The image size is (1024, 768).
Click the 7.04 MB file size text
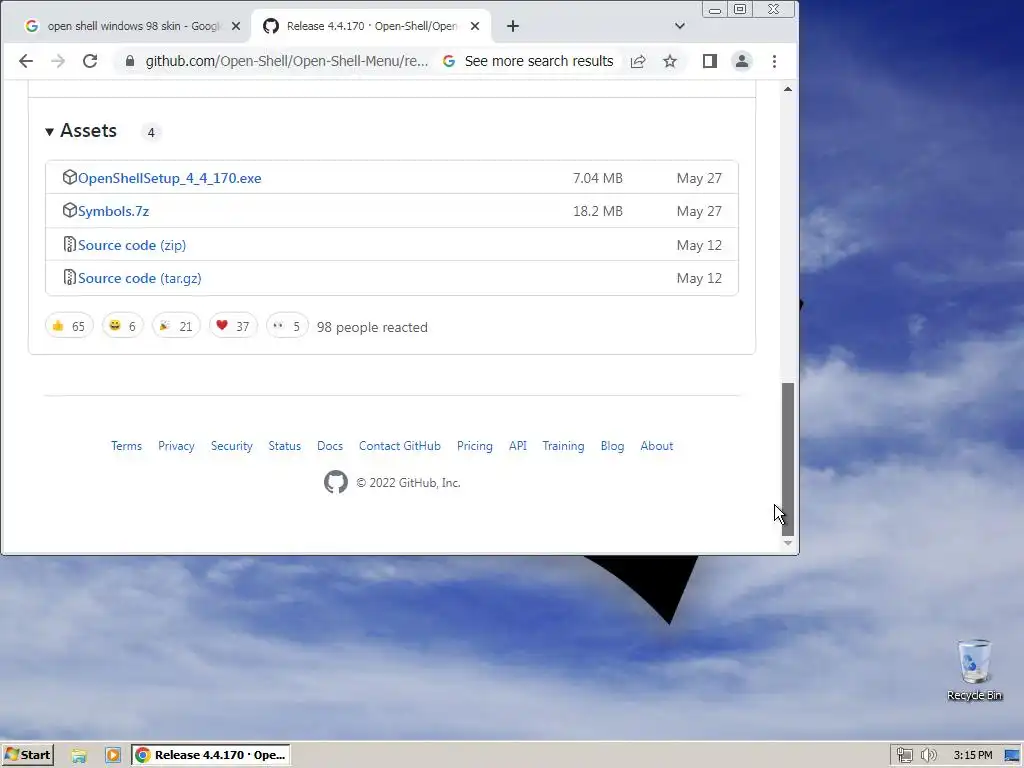coord(598,178)
